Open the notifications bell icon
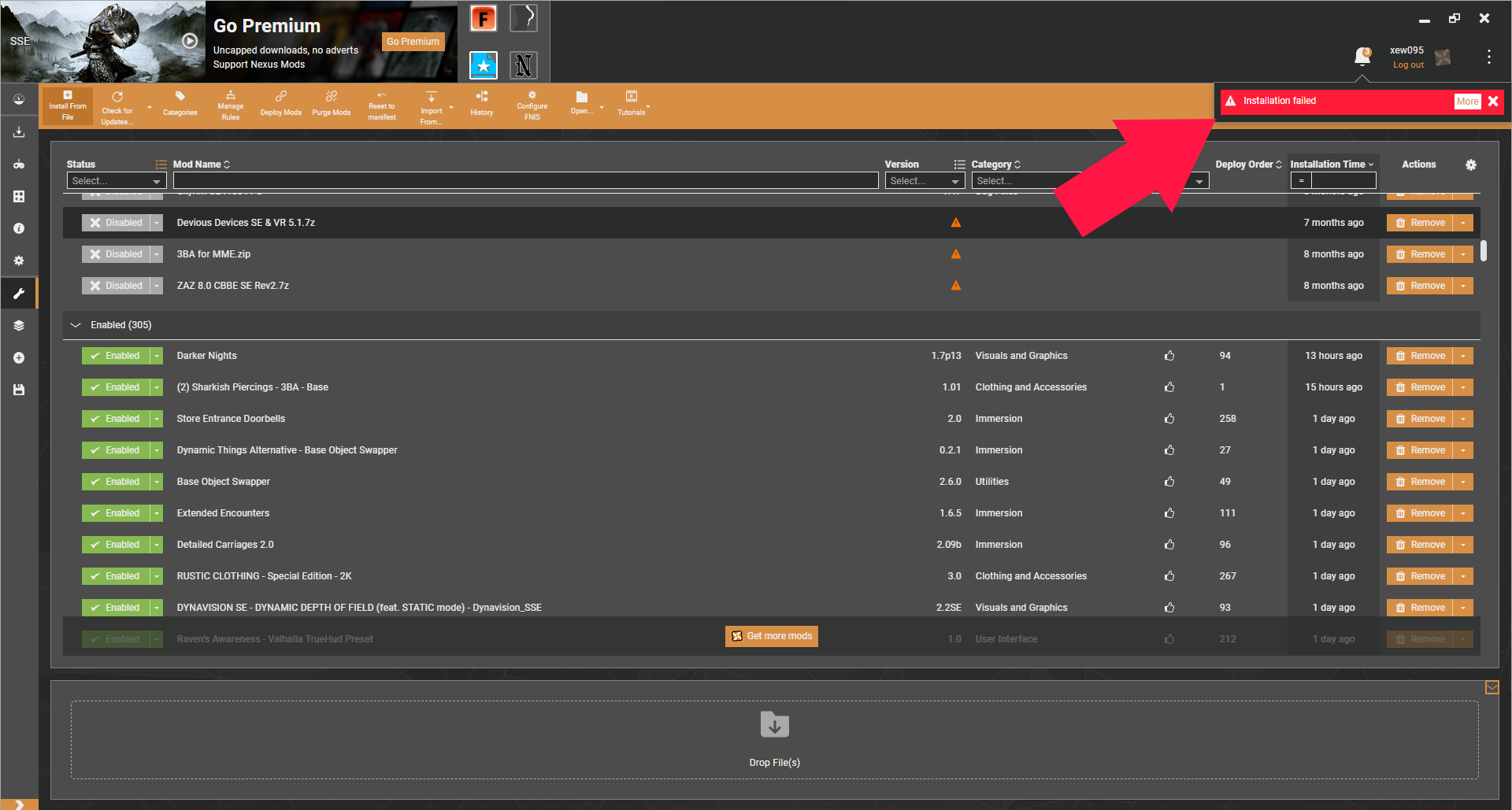Viewport: 1512px width, 810px height. point(1362,56)
